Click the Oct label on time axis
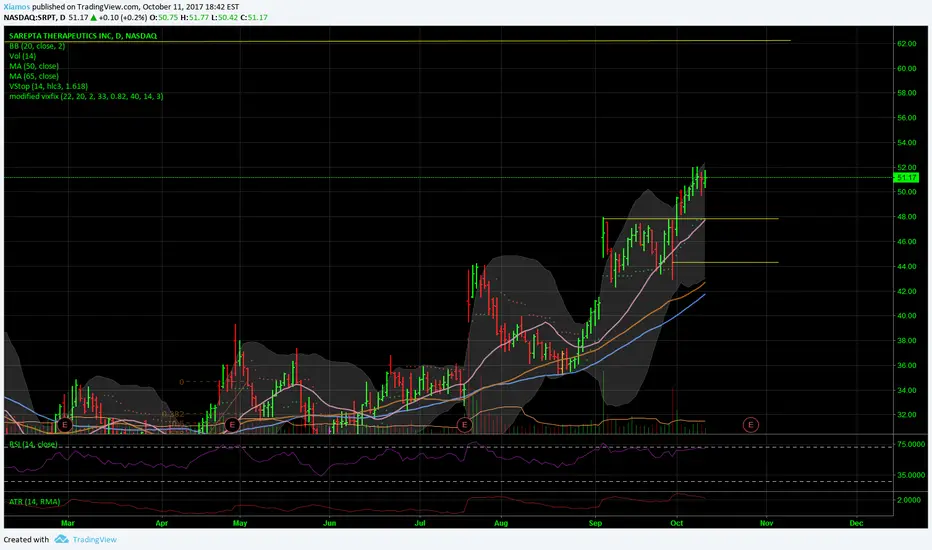 (x=676, y=523)
